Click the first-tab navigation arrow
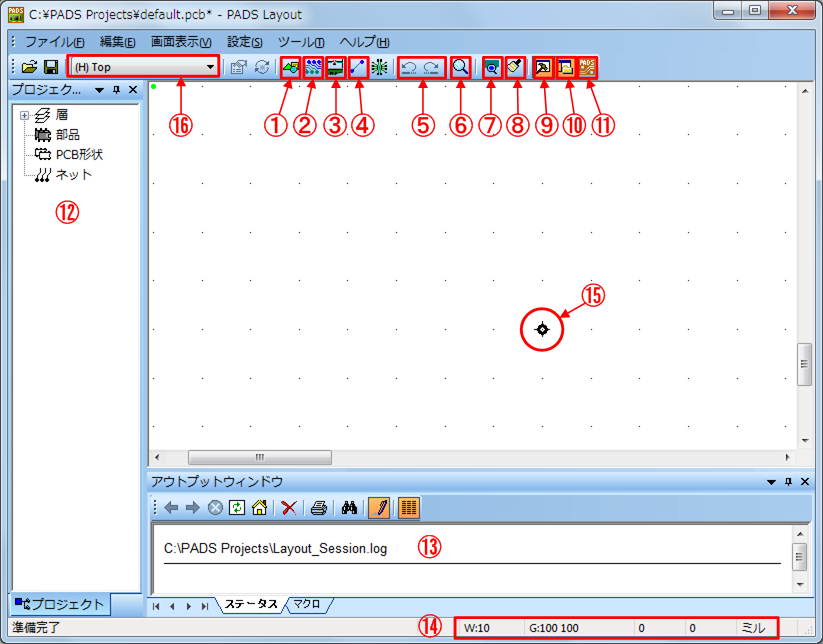Screen dimensions: 823x644 pos(156,606)
